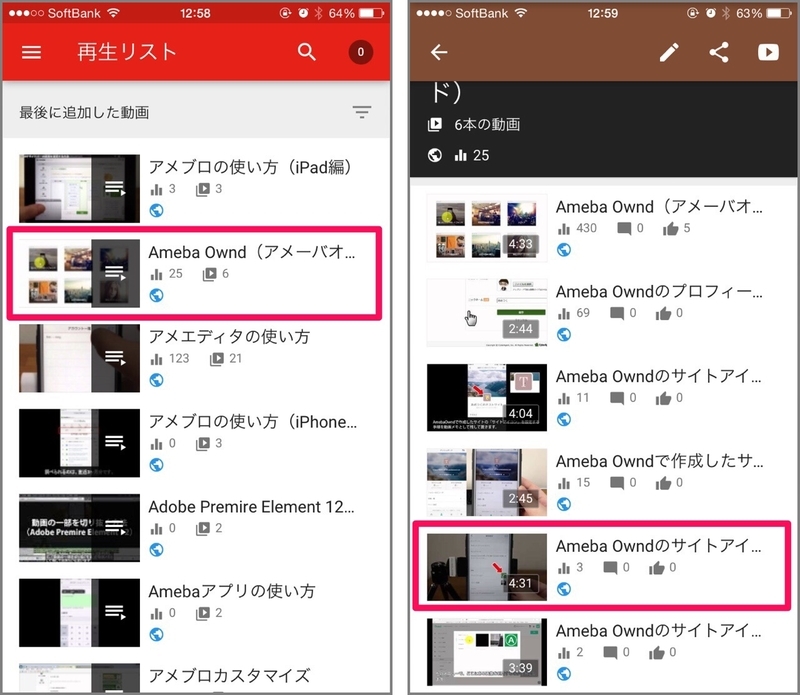Tap the globe icon in the dark playlist header

pyautogui.click(x=435, y=155)
